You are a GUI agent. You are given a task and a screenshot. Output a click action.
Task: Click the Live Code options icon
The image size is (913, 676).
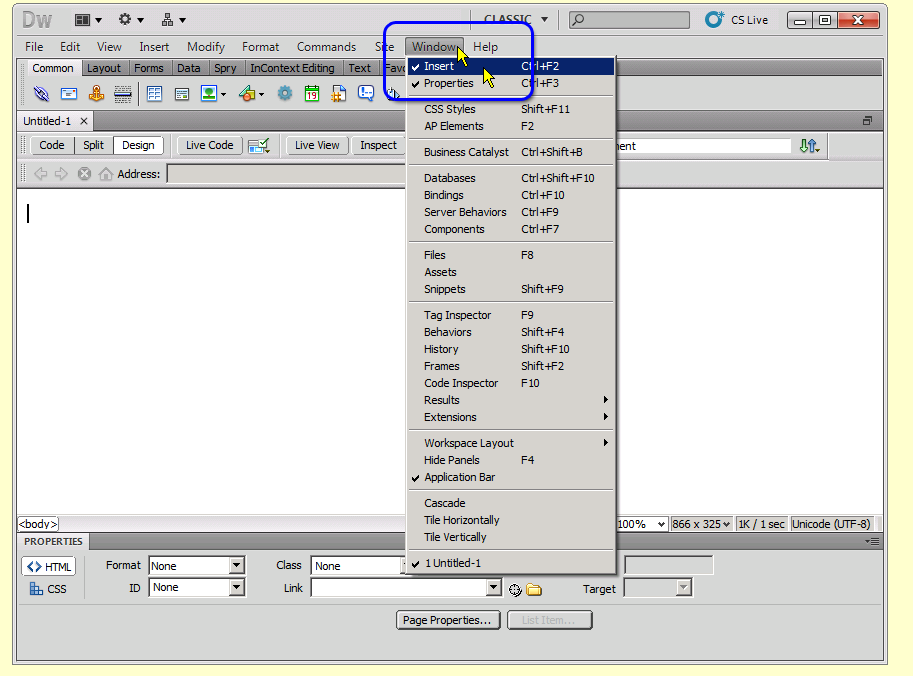click(x=259, y=146)
